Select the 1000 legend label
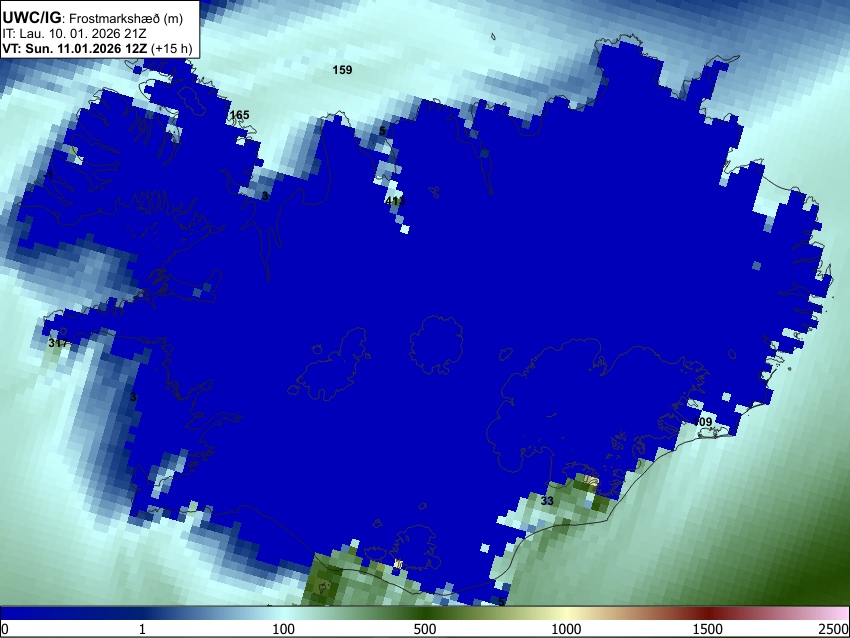Image resolution: width=850 pixels, height=638 pixels. pos(566,629)
